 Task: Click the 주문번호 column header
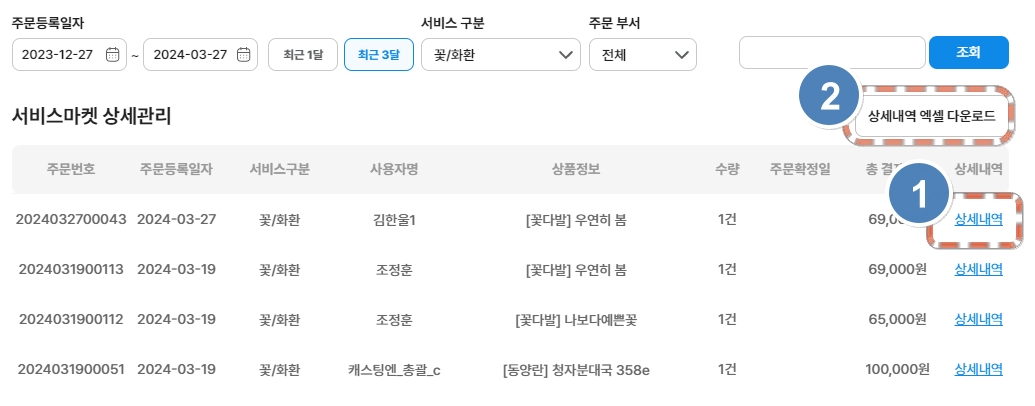pos(70,169)
